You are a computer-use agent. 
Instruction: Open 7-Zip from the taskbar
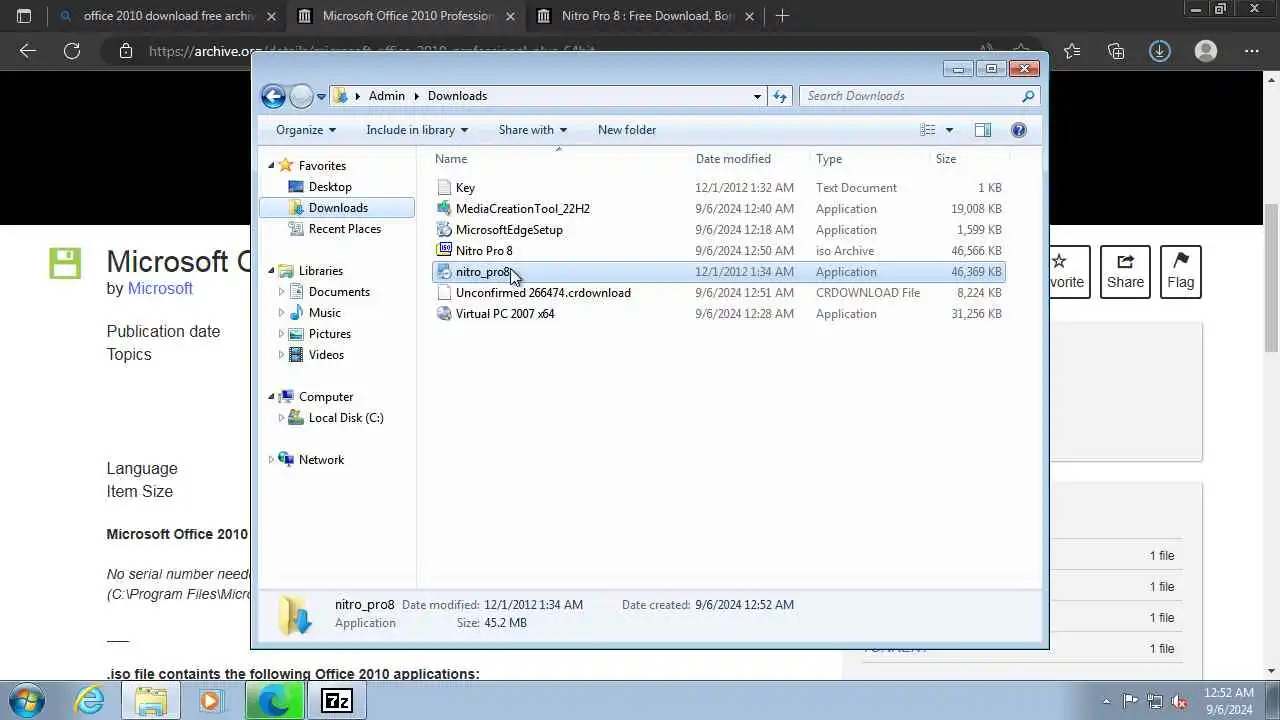point(336,701)
